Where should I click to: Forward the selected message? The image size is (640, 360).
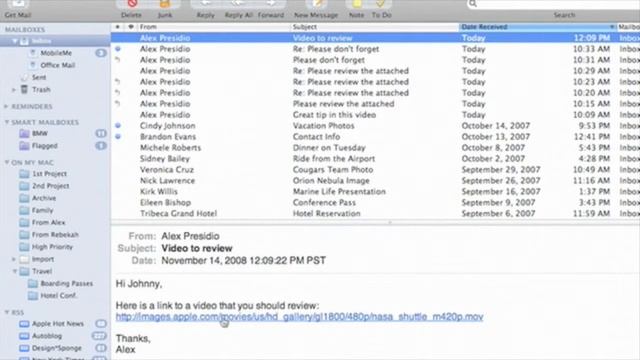click(271, 9)
